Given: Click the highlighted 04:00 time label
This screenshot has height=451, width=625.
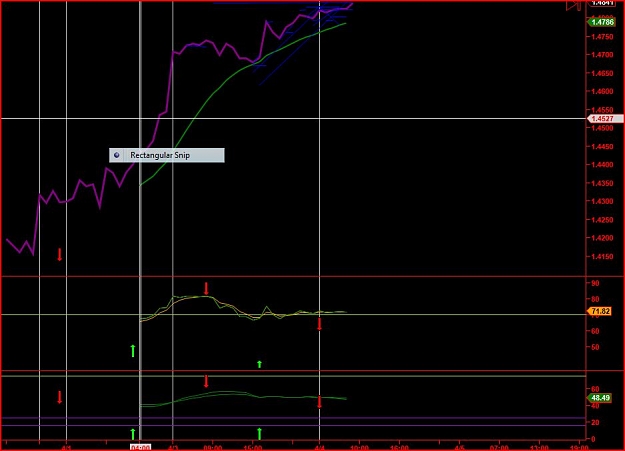Looking at the screenshot, I should (140, 447).
